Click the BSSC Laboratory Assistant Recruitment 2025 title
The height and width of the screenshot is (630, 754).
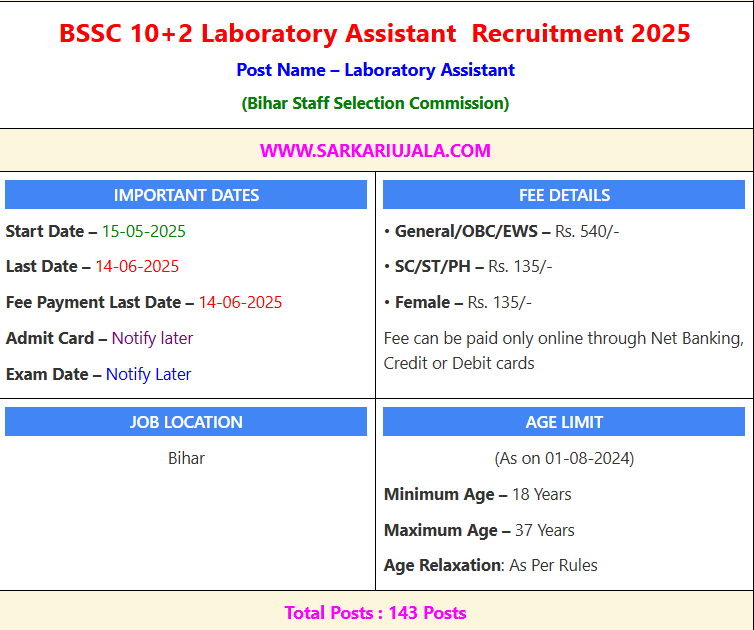pos(375,33)
